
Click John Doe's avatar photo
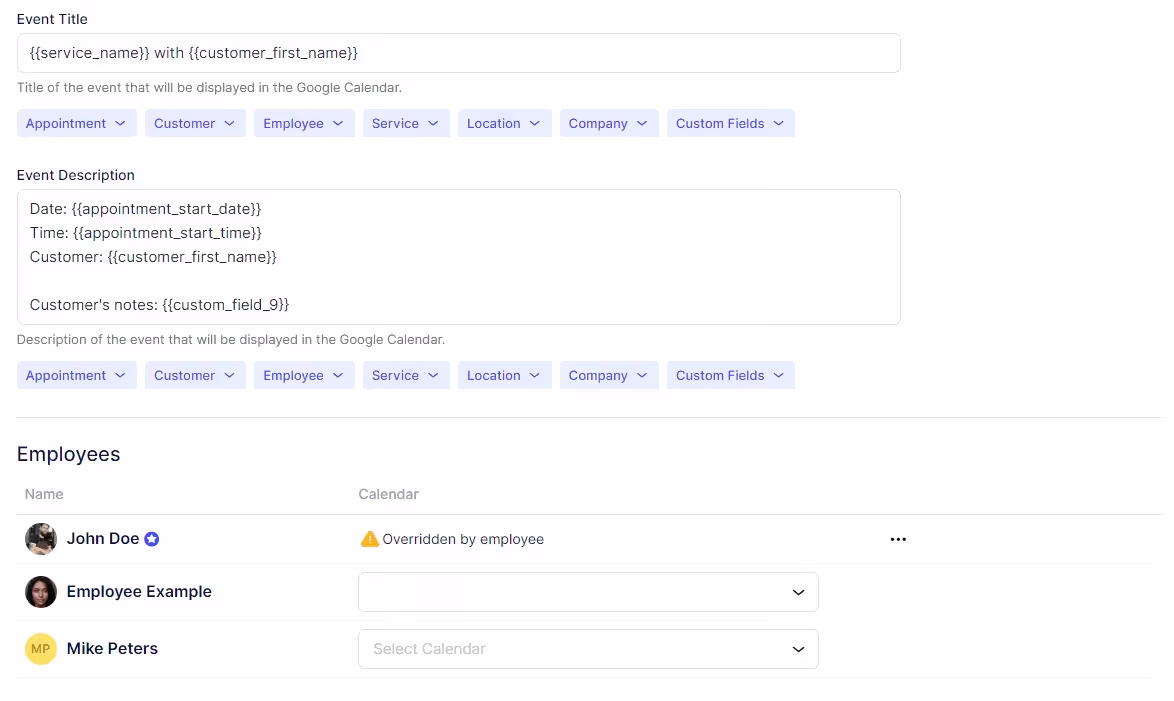pyautogui.click(x=40, y=539)
